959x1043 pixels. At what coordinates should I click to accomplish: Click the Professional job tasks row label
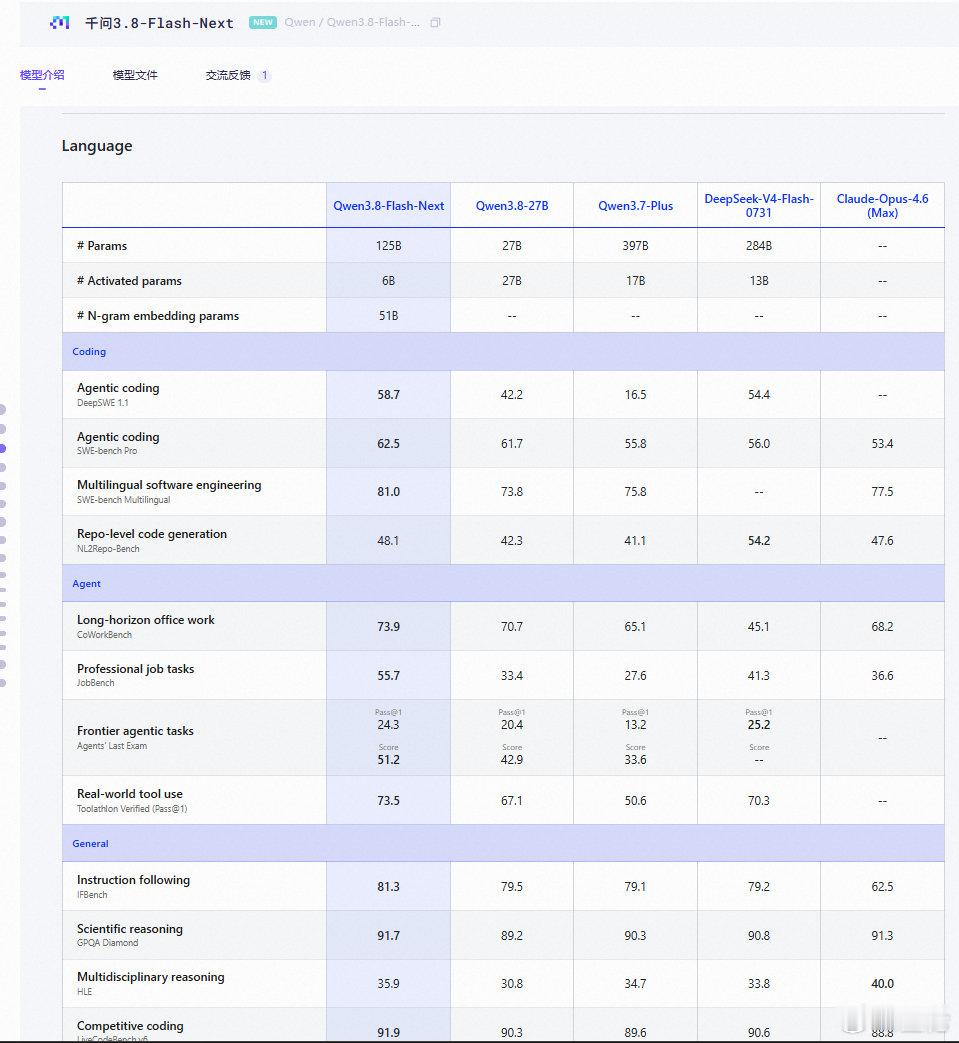(x=136, y=669)
